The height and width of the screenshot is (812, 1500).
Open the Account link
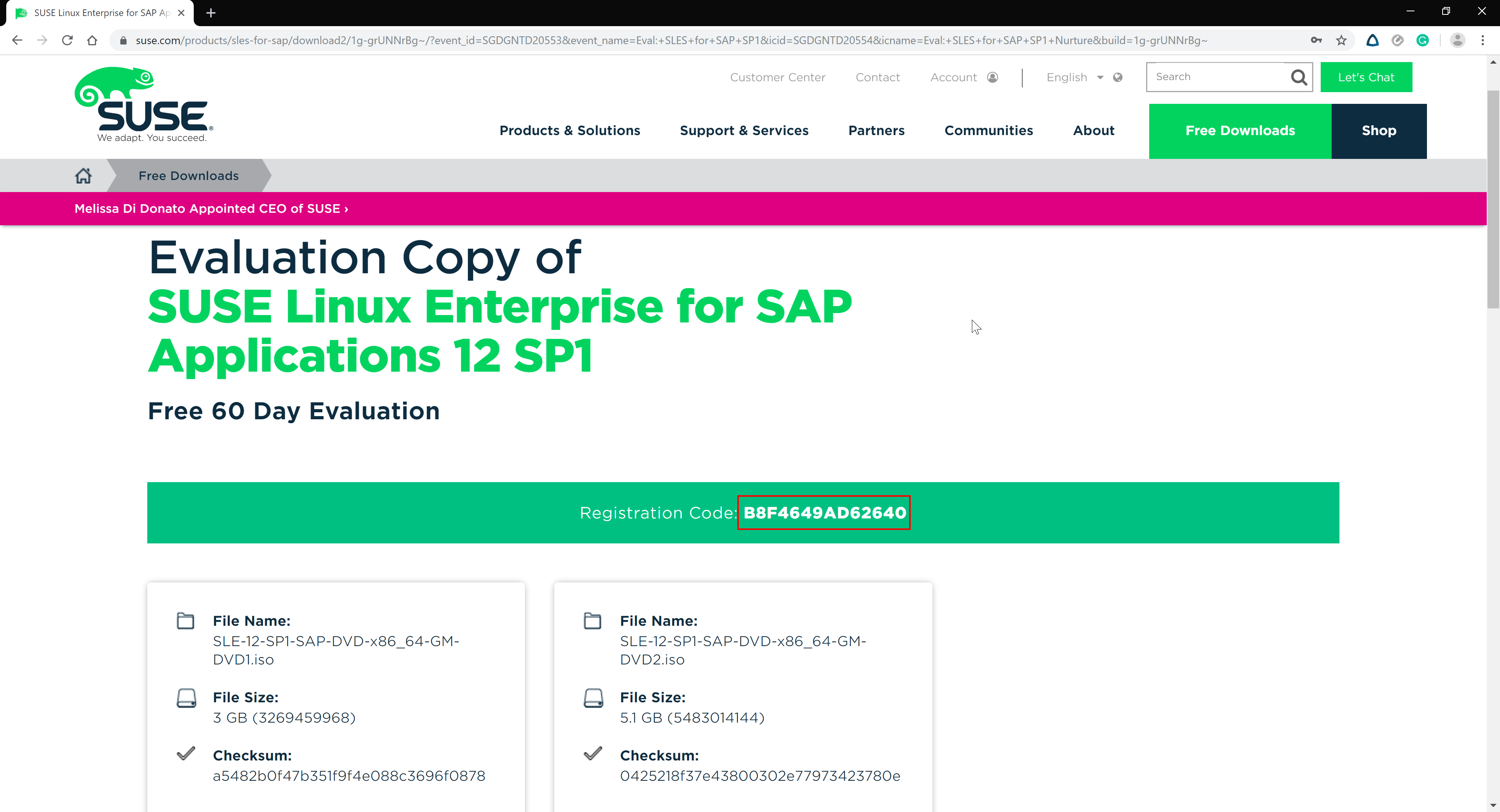(953, 77)
